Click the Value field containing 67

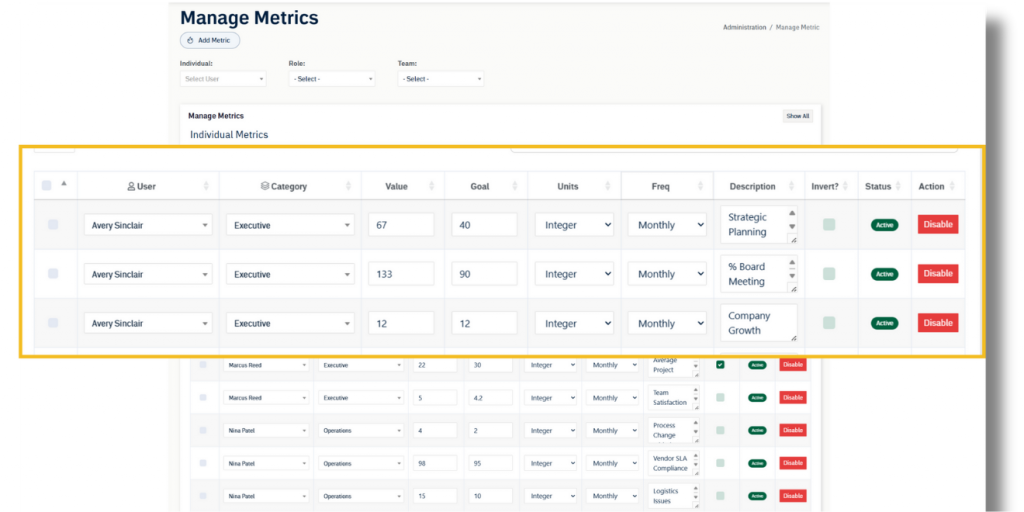point(400,225)
